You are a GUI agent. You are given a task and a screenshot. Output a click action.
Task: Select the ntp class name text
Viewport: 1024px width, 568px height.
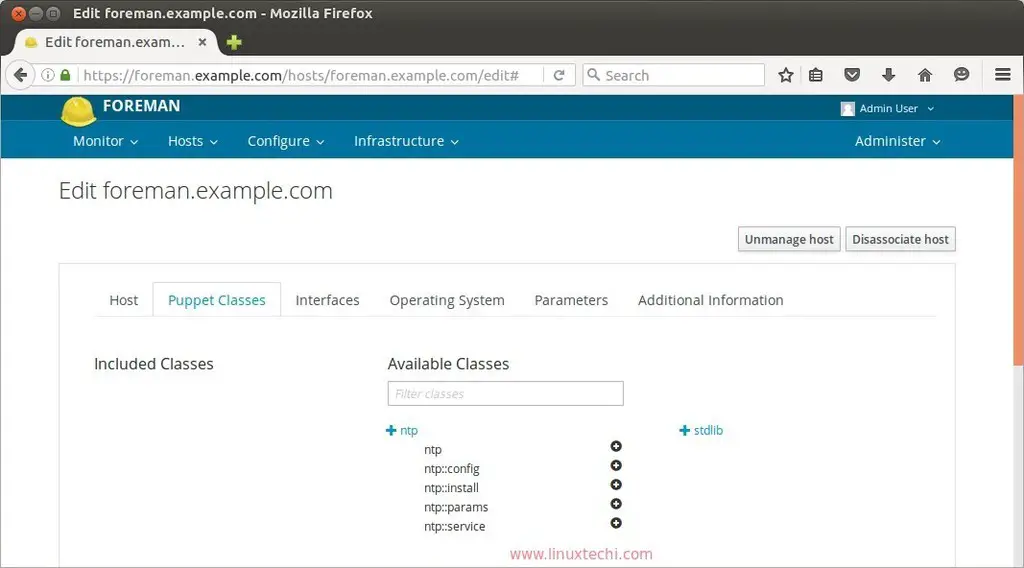click(x=432, y=450)
